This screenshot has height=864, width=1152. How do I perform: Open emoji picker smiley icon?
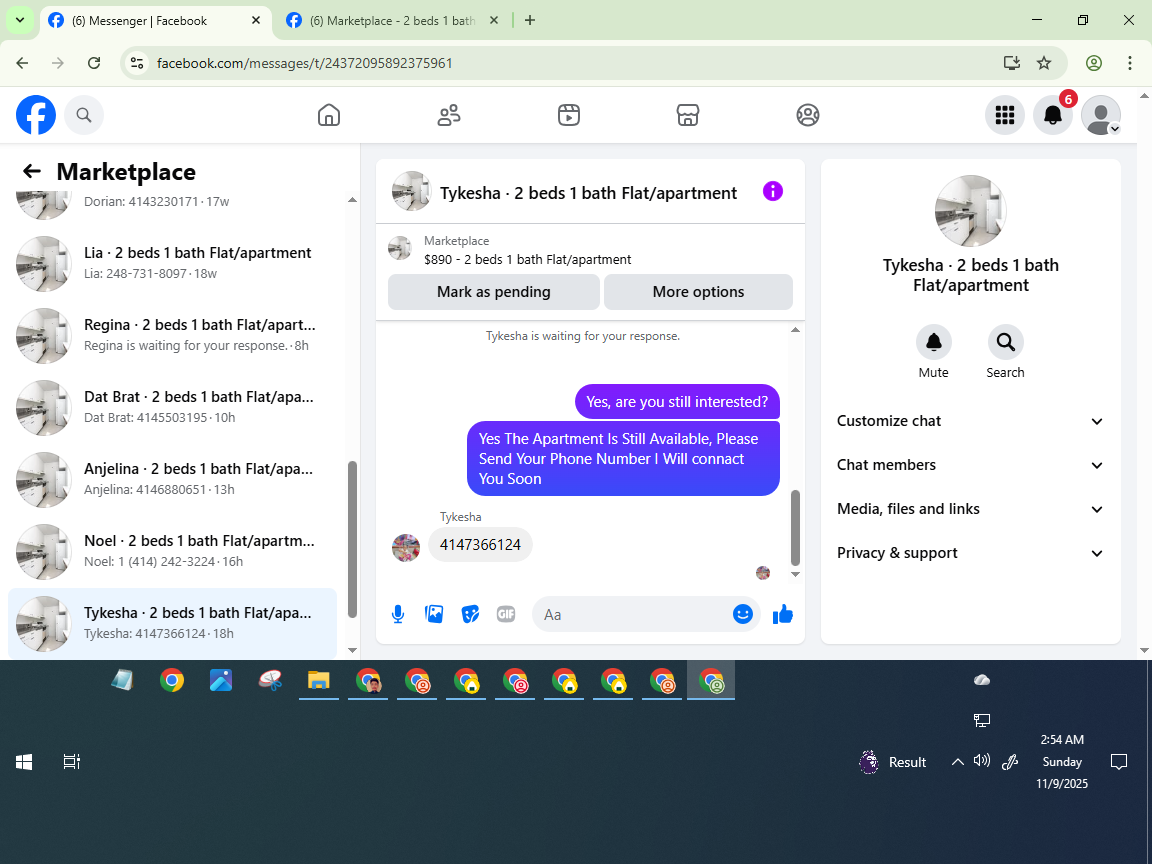point(743,614)
